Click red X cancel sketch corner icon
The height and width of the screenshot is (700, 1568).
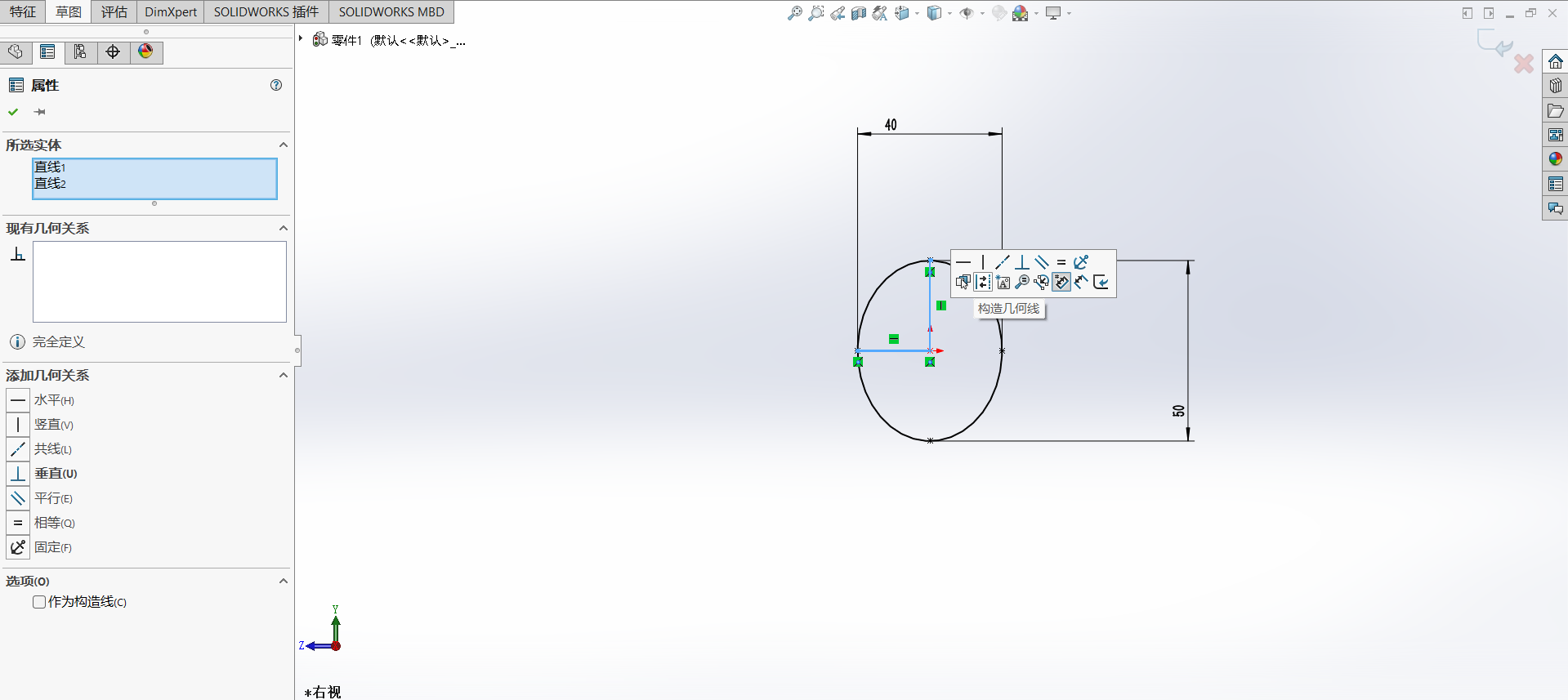pyautogui.click(x=1524, y=64)
